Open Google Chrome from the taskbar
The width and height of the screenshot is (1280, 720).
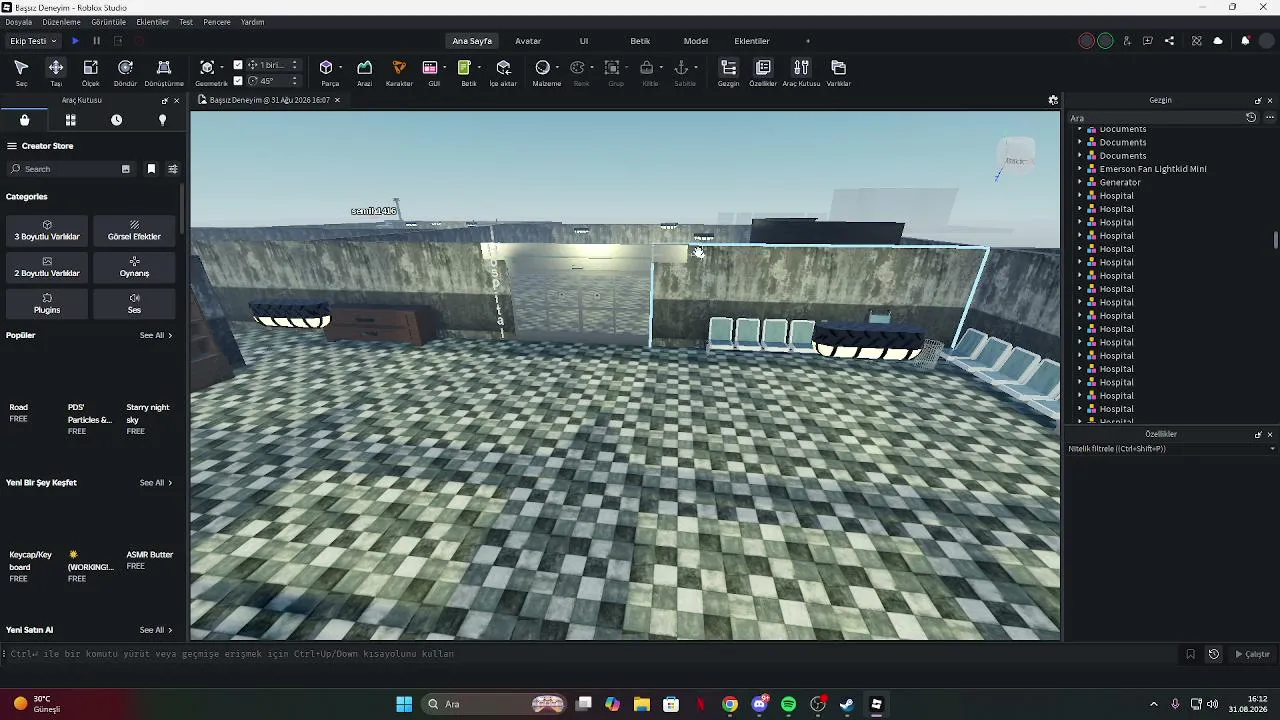coord(730,704)
